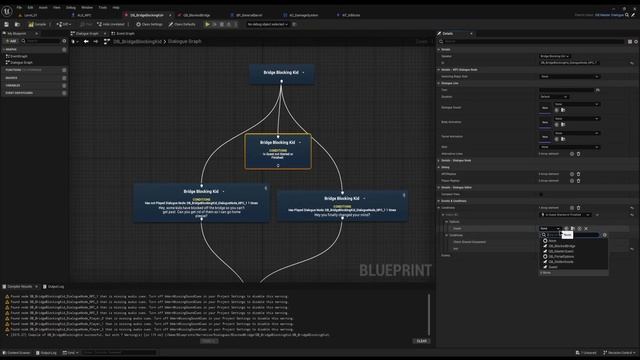Click the top Bridge Blocking Kid node
Image resolution: width=640 pixels, height=360 pixels.
click(281, 73)
